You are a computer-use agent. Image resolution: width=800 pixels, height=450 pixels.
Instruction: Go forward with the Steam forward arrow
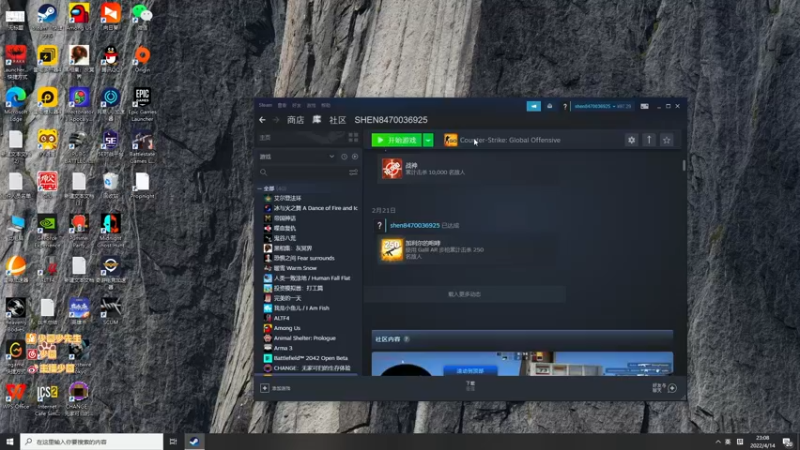click(276, 120)
